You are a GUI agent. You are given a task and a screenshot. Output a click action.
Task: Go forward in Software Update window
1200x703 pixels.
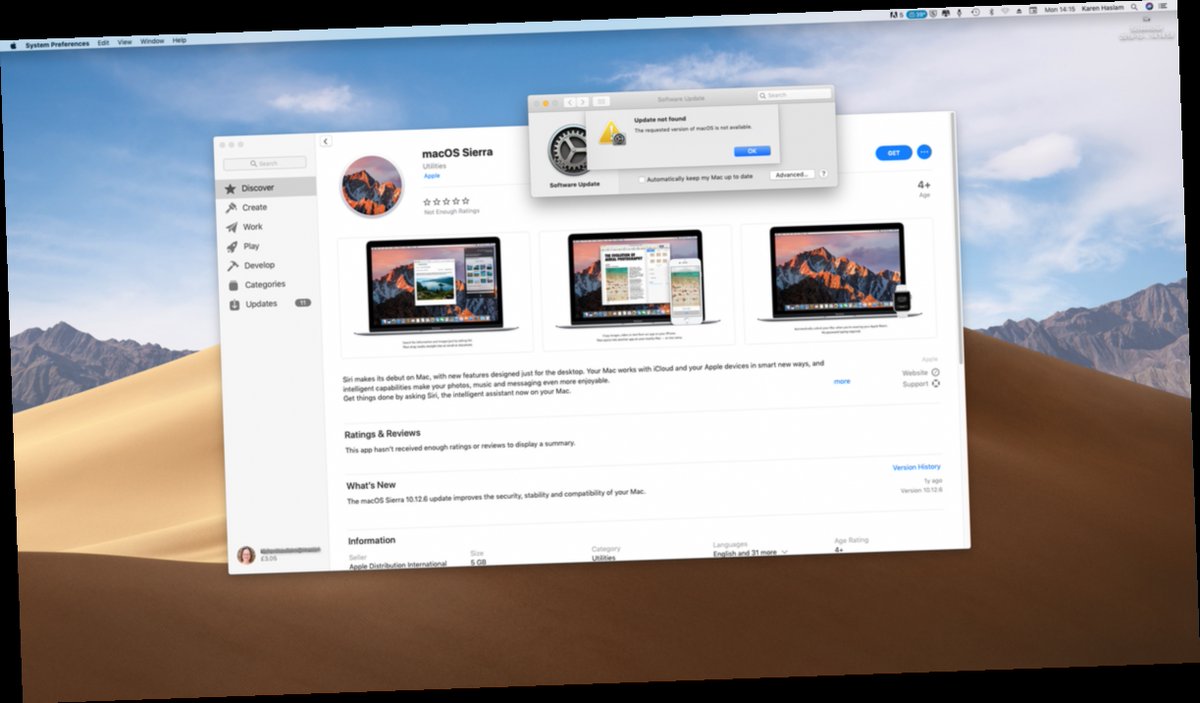pos(582,102)
